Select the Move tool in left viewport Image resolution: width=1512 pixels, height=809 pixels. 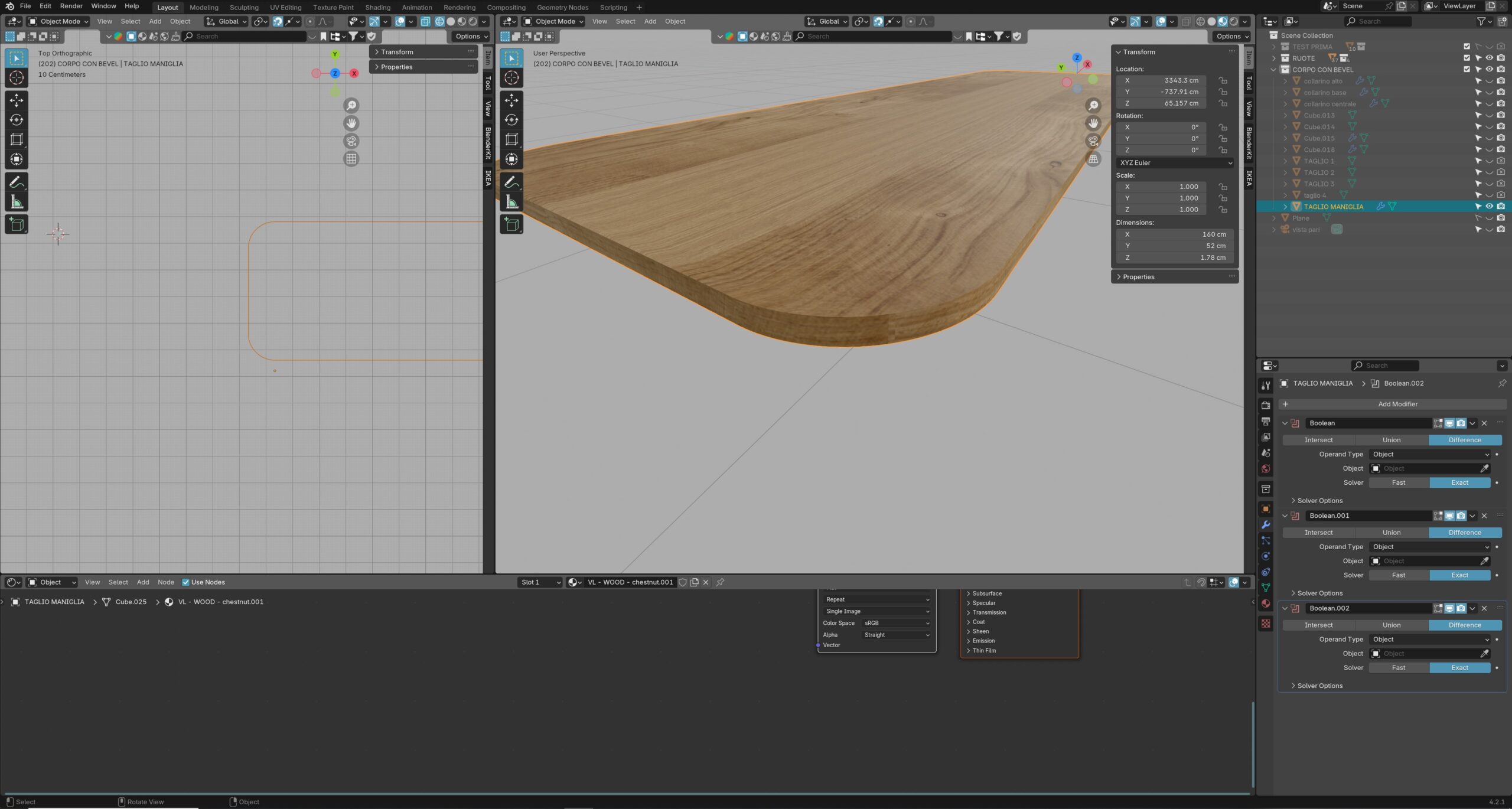17,100
